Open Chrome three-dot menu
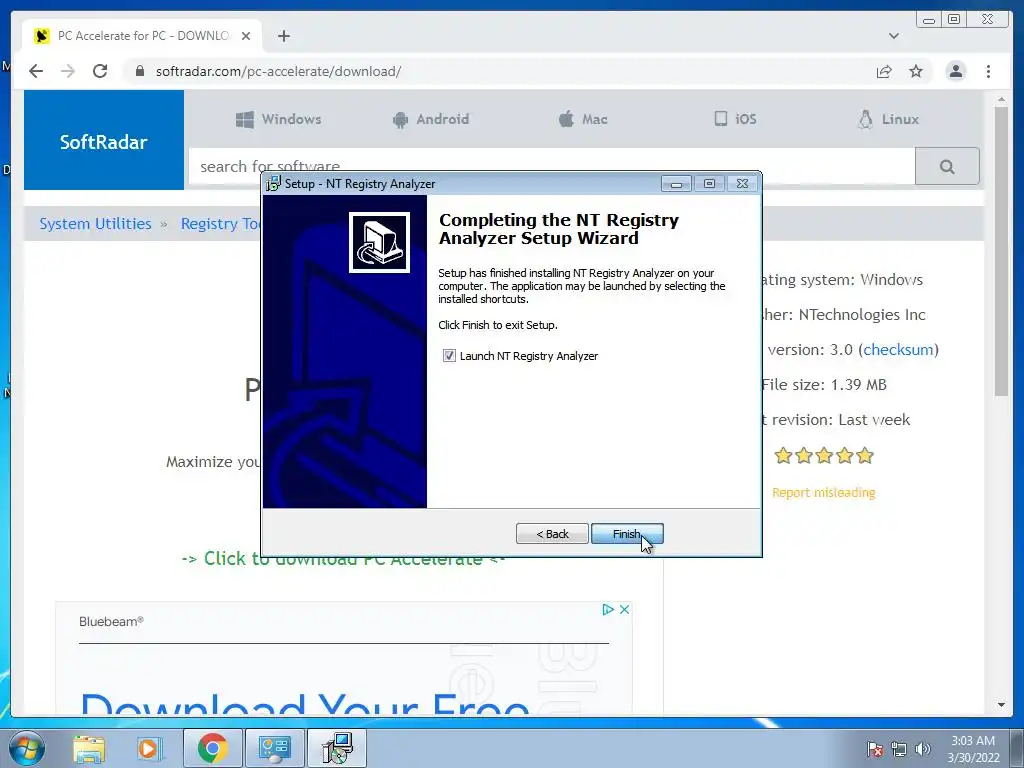The height and width of the screenshot is (768, 1024). pyautogui.click(x=988, y=71)
